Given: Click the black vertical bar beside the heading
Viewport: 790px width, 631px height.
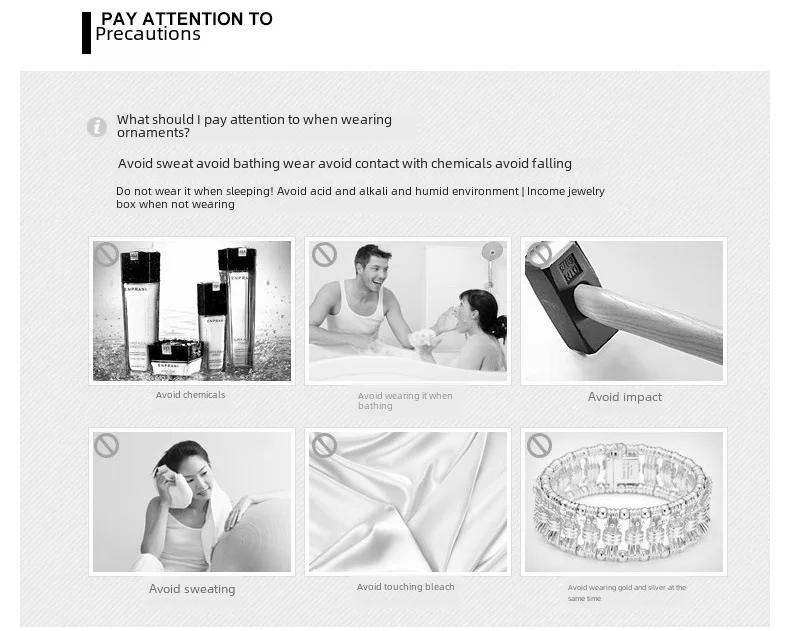Looking at the screenshot, I should [87, 33].
